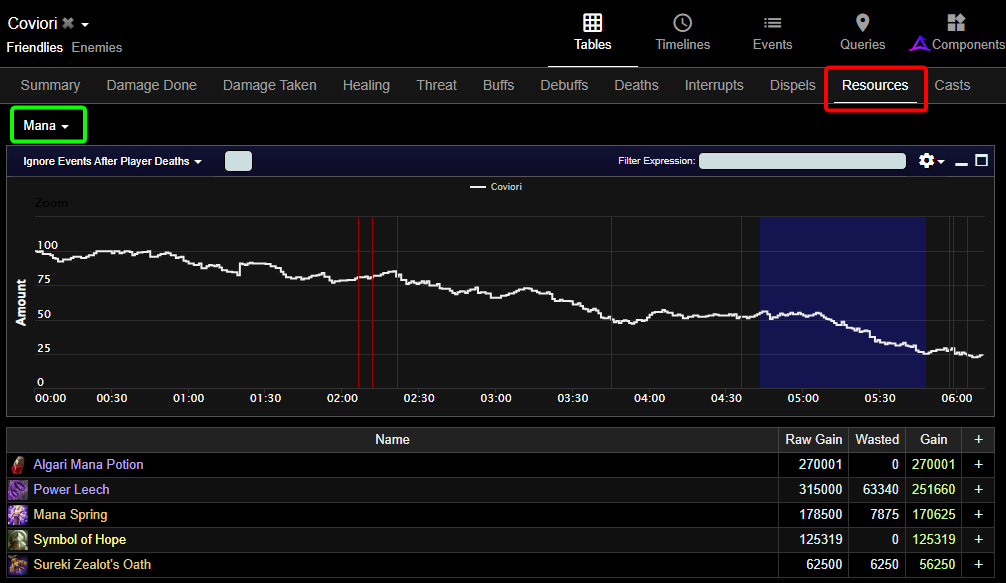
Task: Maximize the graph panel
Action: [x=981, y=160]
